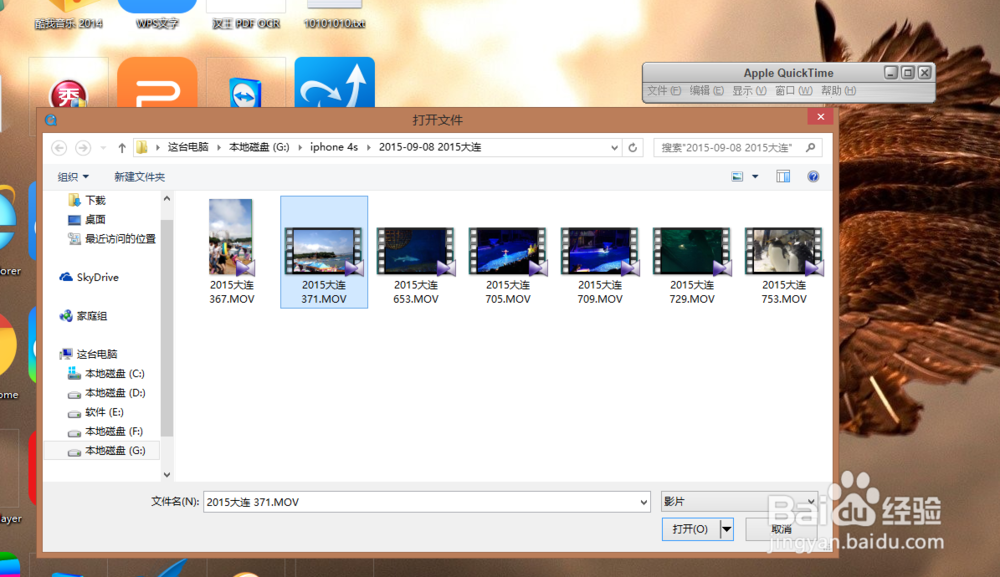The height and width of the screenshot is (577, 1000).
Task: Refresh the folder listing
Action: pyautogui.click(x=633, y=148)
